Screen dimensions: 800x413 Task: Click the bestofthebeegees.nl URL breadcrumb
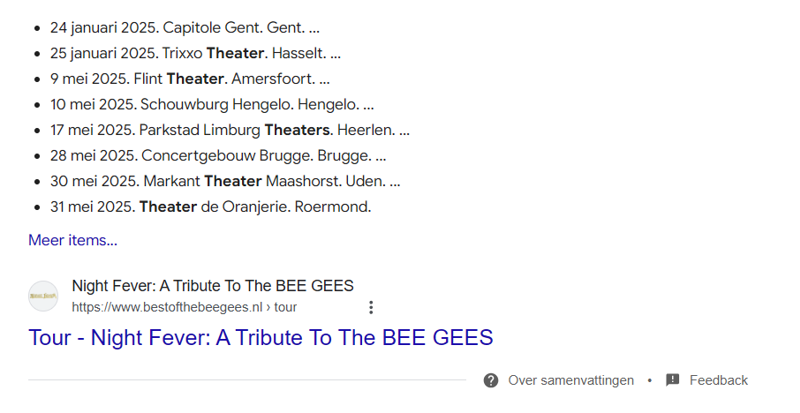(184, 307)
